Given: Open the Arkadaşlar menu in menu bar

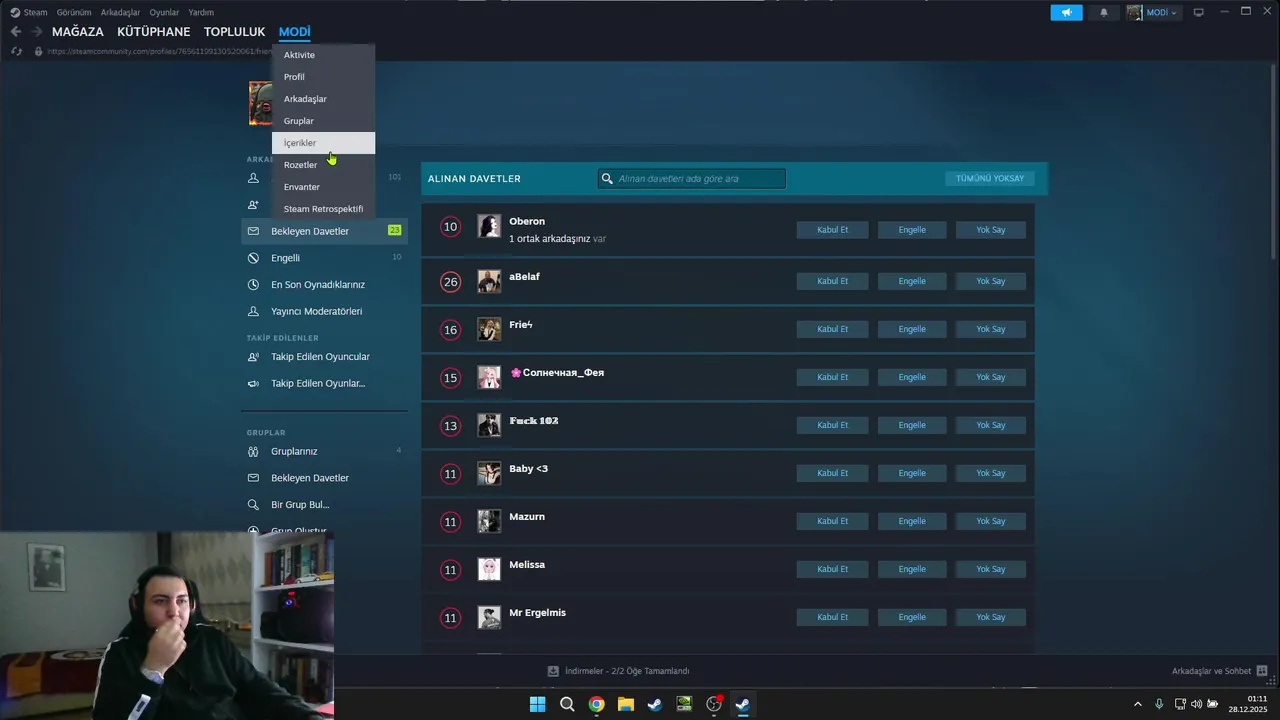Looking at the screenshot, I should pyautogui.click(x=121, y=12).
